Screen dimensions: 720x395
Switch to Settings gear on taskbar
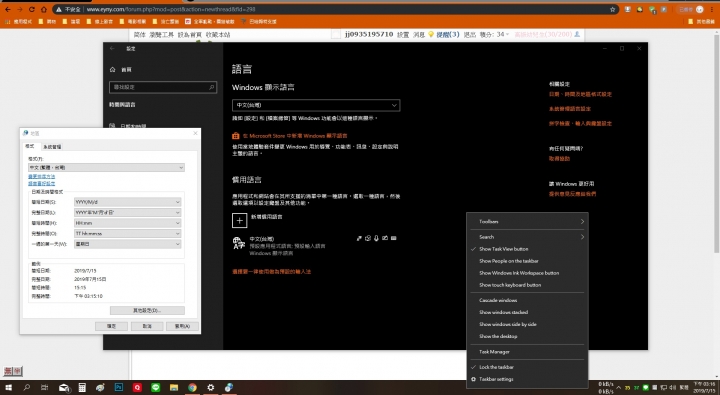[x=210, y=388]
